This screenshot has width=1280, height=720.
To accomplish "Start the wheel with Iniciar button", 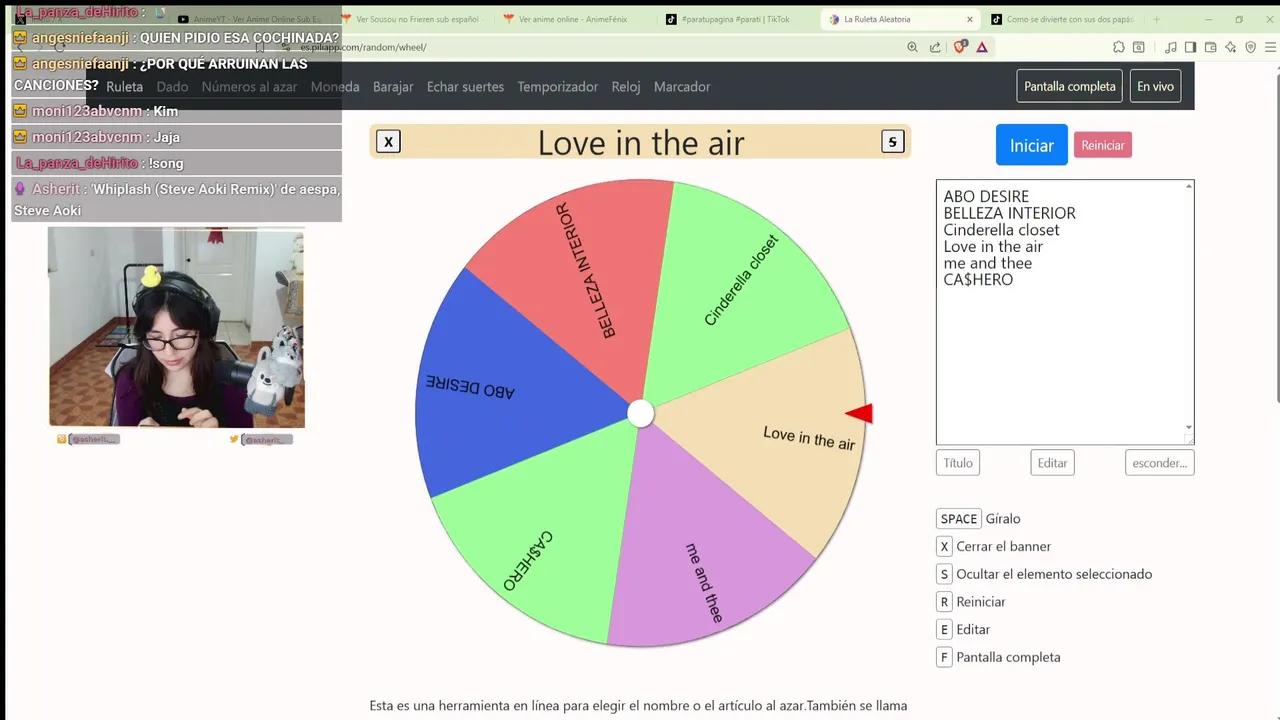I will click(x=1032, y=145).
